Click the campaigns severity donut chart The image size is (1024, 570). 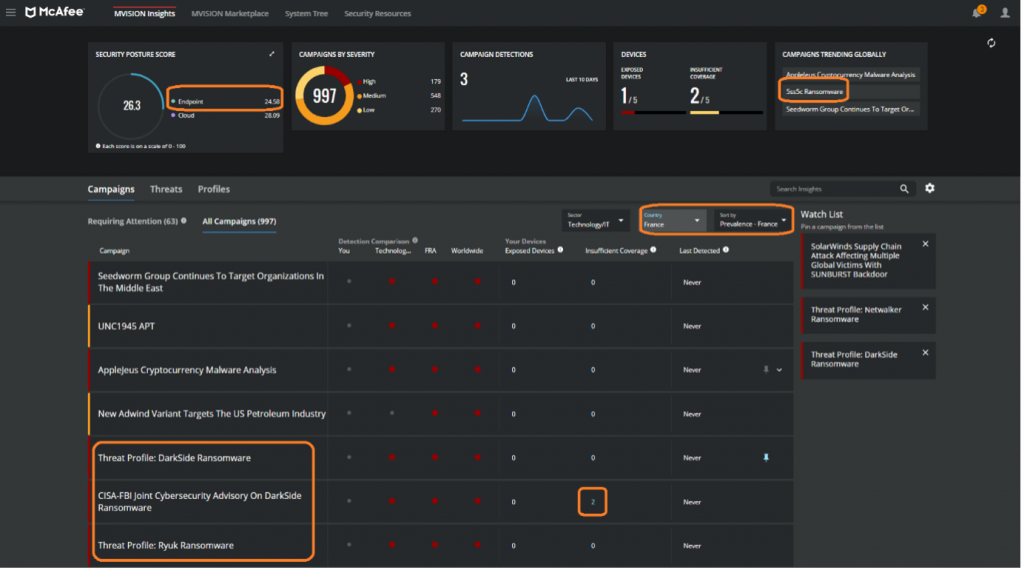325,96
